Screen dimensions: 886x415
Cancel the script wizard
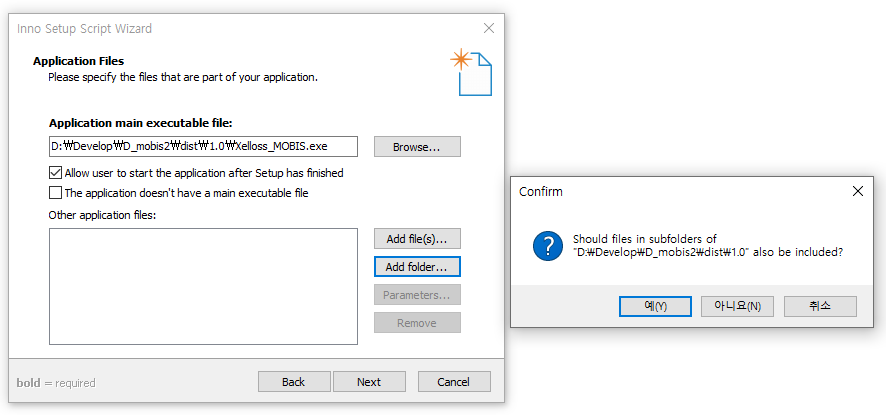(454, 382)
